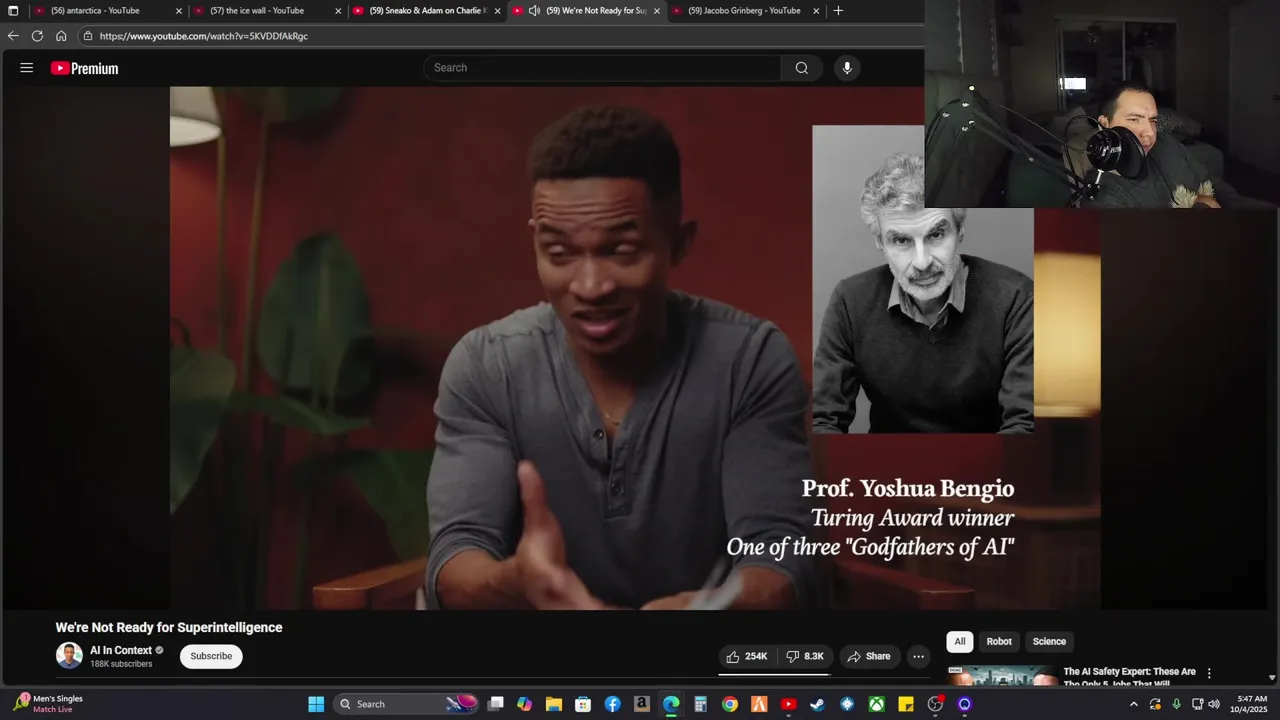The width and height of the screenshot is (1280, 720).
Task: Subscribe to AI In Context
Action: tap(211, 656)
